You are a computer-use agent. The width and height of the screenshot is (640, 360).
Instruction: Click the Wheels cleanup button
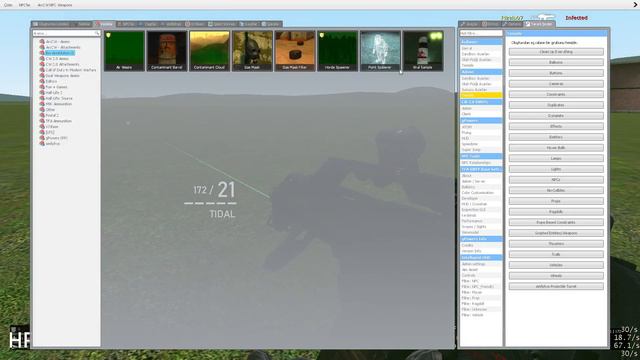point(556,276)
